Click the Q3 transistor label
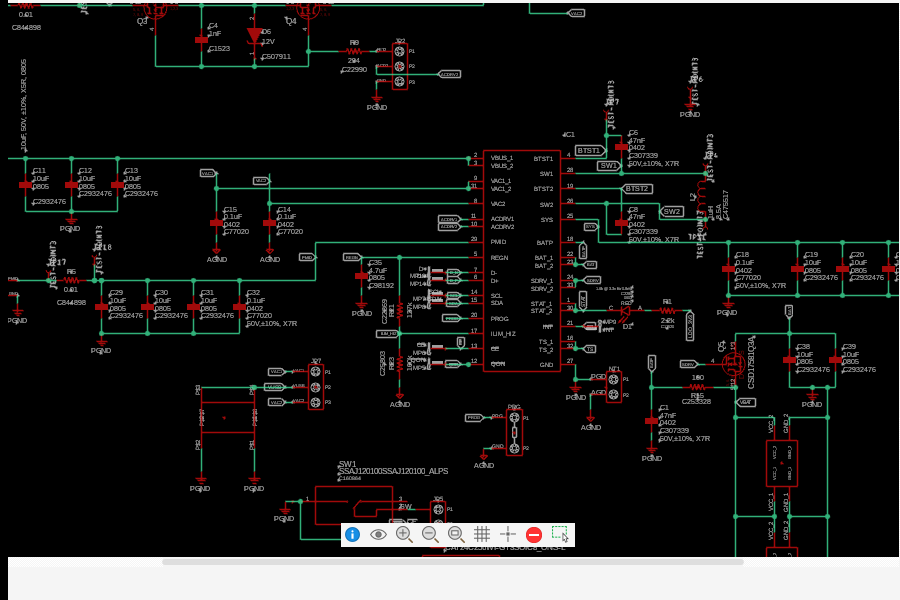 click(x=142, y=21)
